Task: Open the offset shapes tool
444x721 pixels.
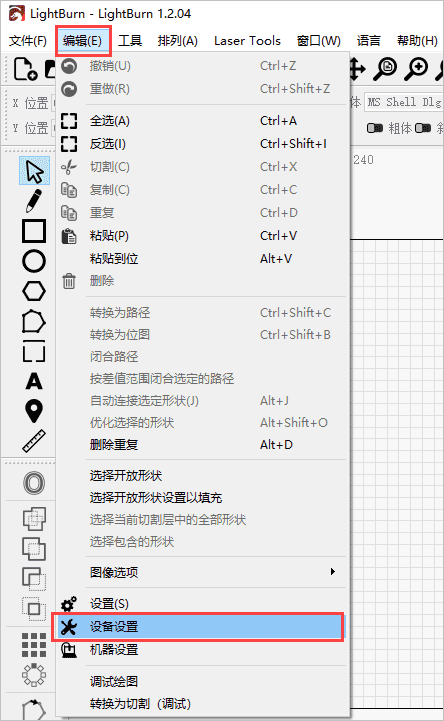Action: [34, 483]
